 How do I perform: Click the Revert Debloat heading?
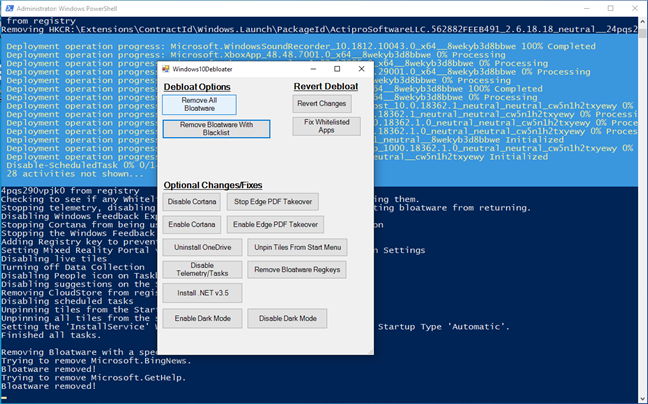tap(326, 86)
